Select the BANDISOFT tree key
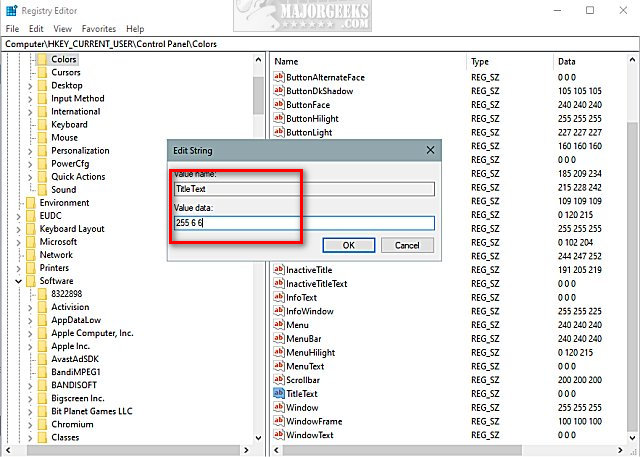640x457 pixels. pyautogui.click(x=74, y=385)
